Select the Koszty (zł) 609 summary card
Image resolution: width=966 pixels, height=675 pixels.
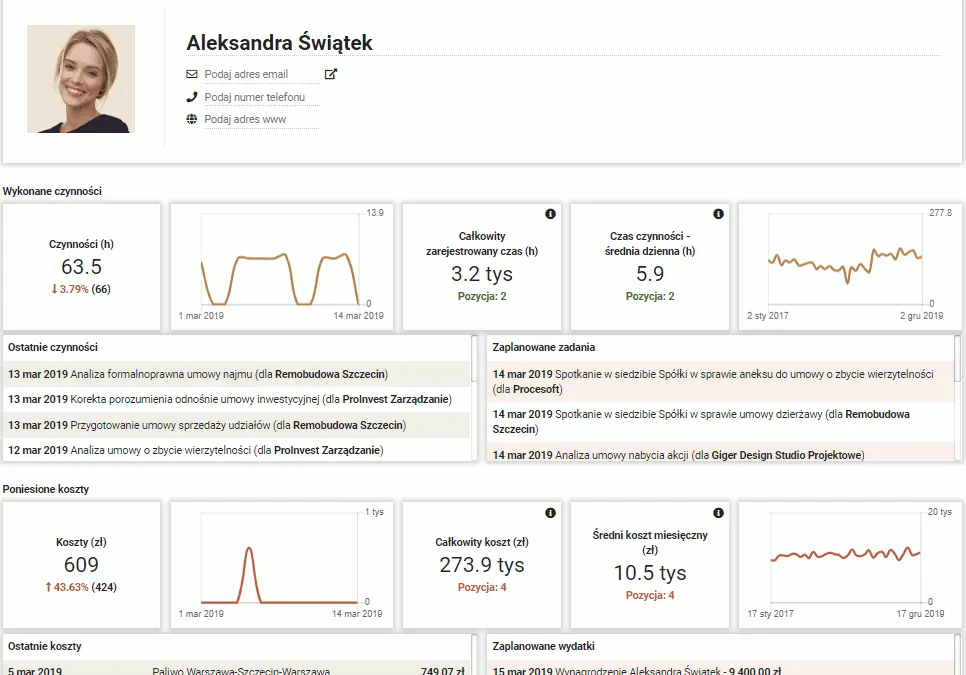81,565
